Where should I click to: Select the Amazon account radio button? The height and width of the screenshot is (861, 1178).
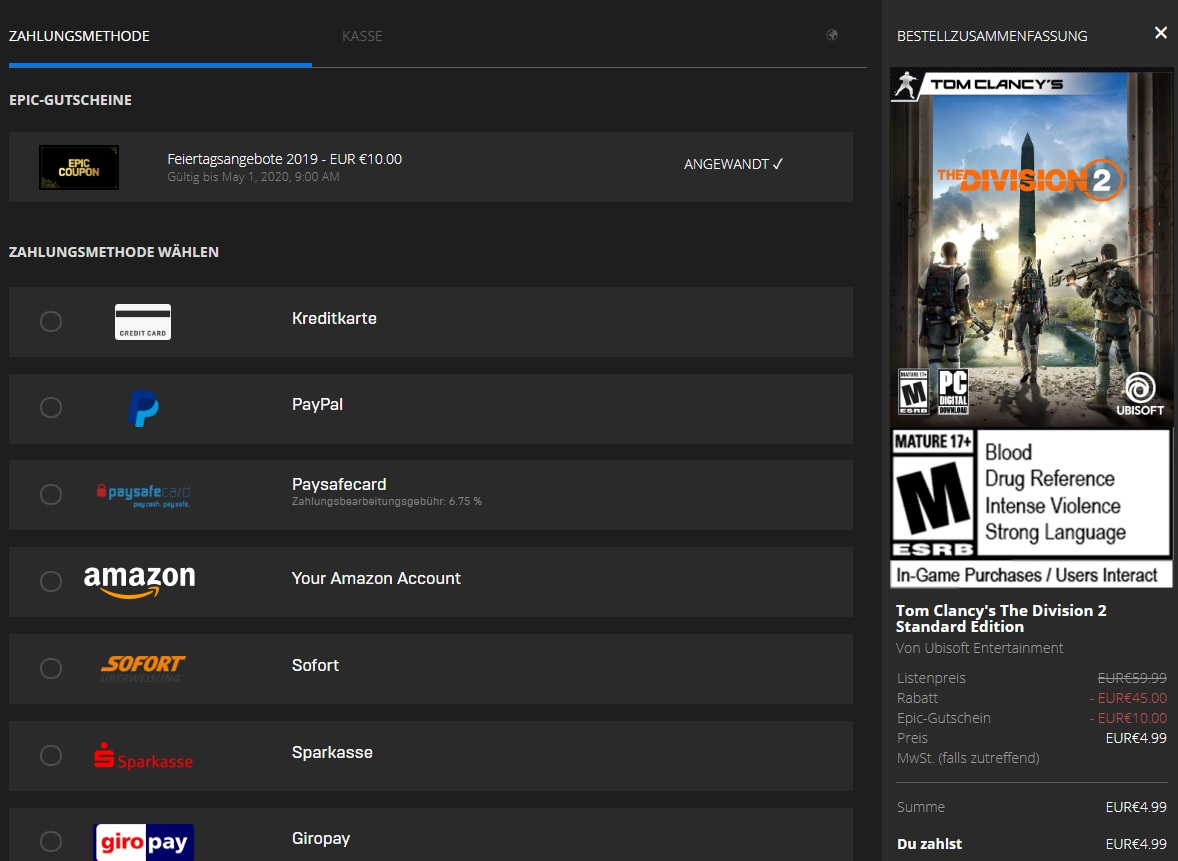[x=51, y=582]
